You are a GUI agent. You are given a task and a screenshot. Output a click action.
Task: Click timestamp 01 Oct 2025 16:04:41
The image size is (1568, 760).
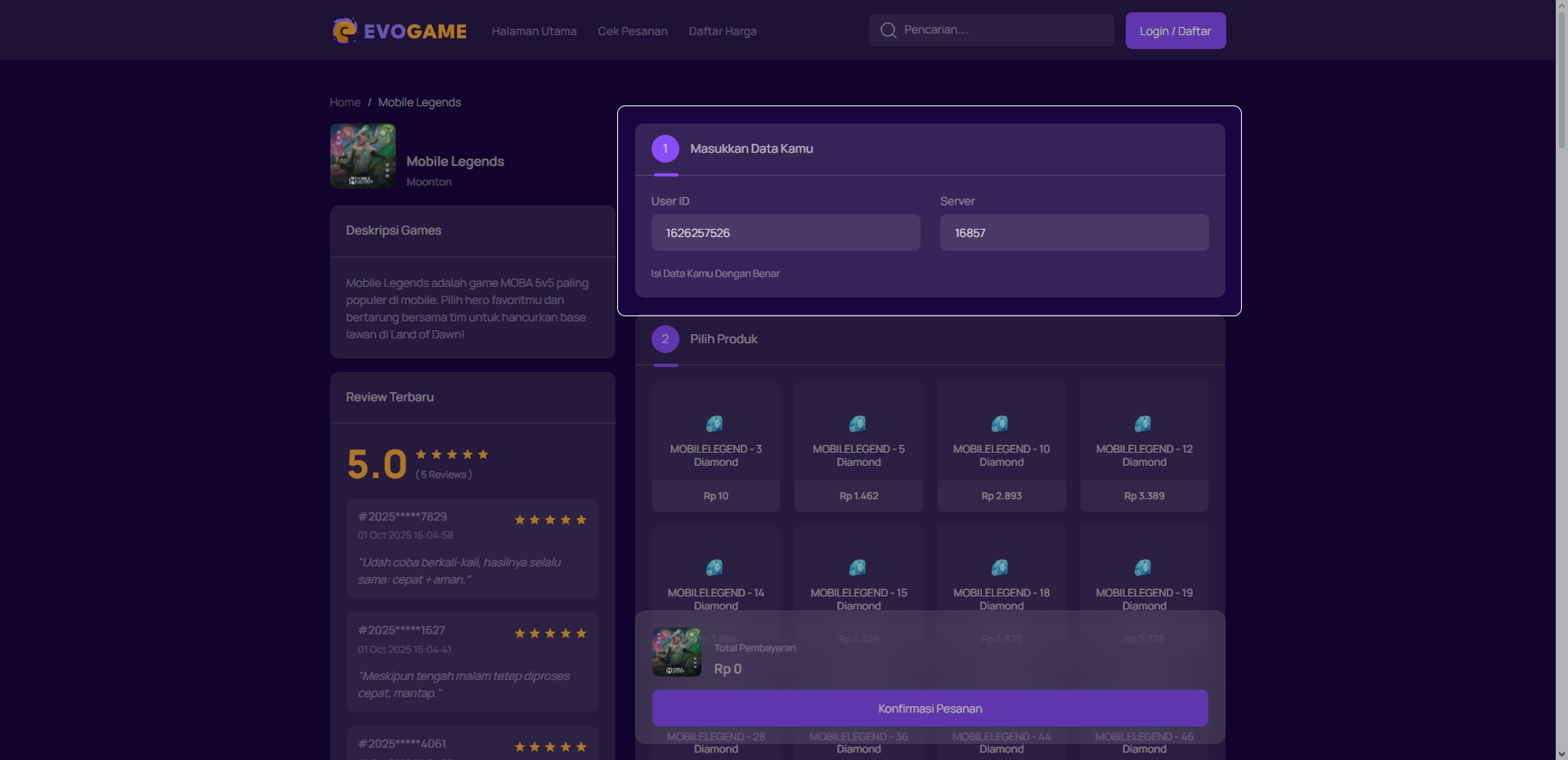(405, 650)
